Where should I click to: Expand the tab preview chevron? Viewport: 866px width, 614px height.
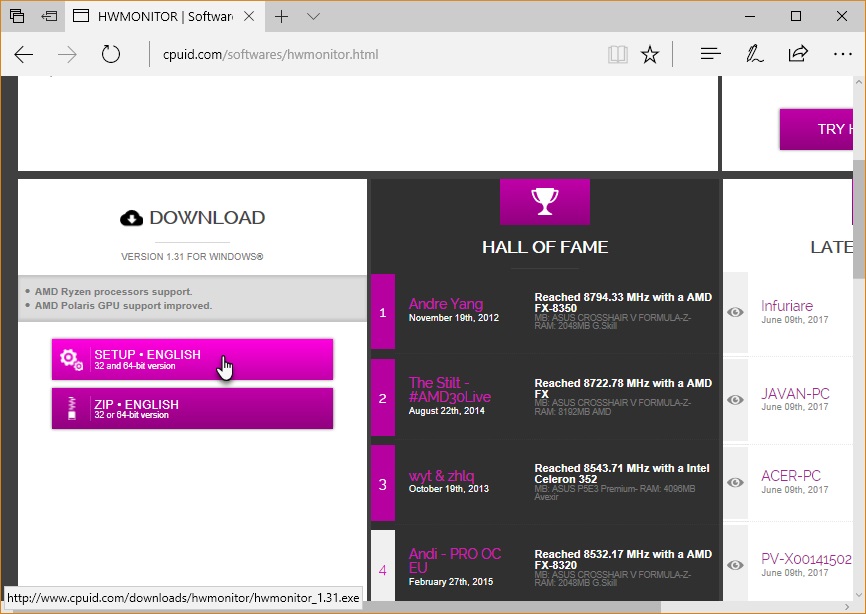pos(314,17)
